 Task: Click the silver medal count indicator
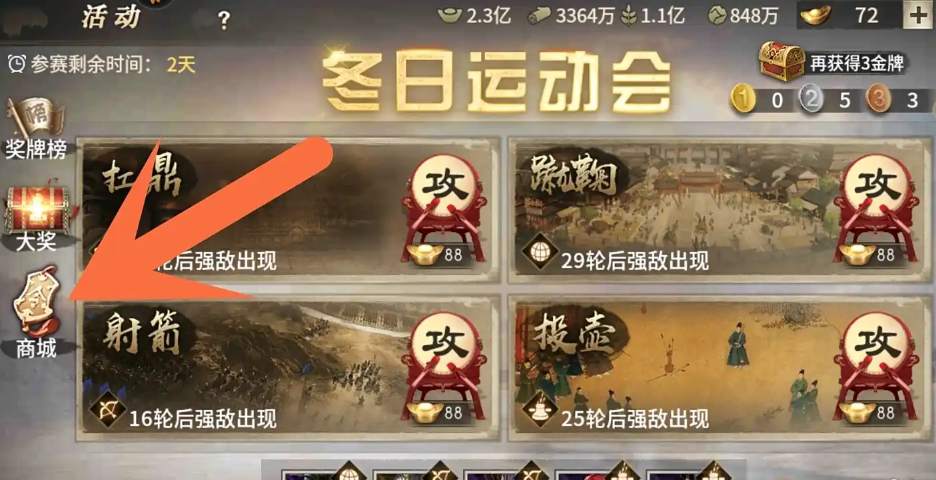click(829, 100)
